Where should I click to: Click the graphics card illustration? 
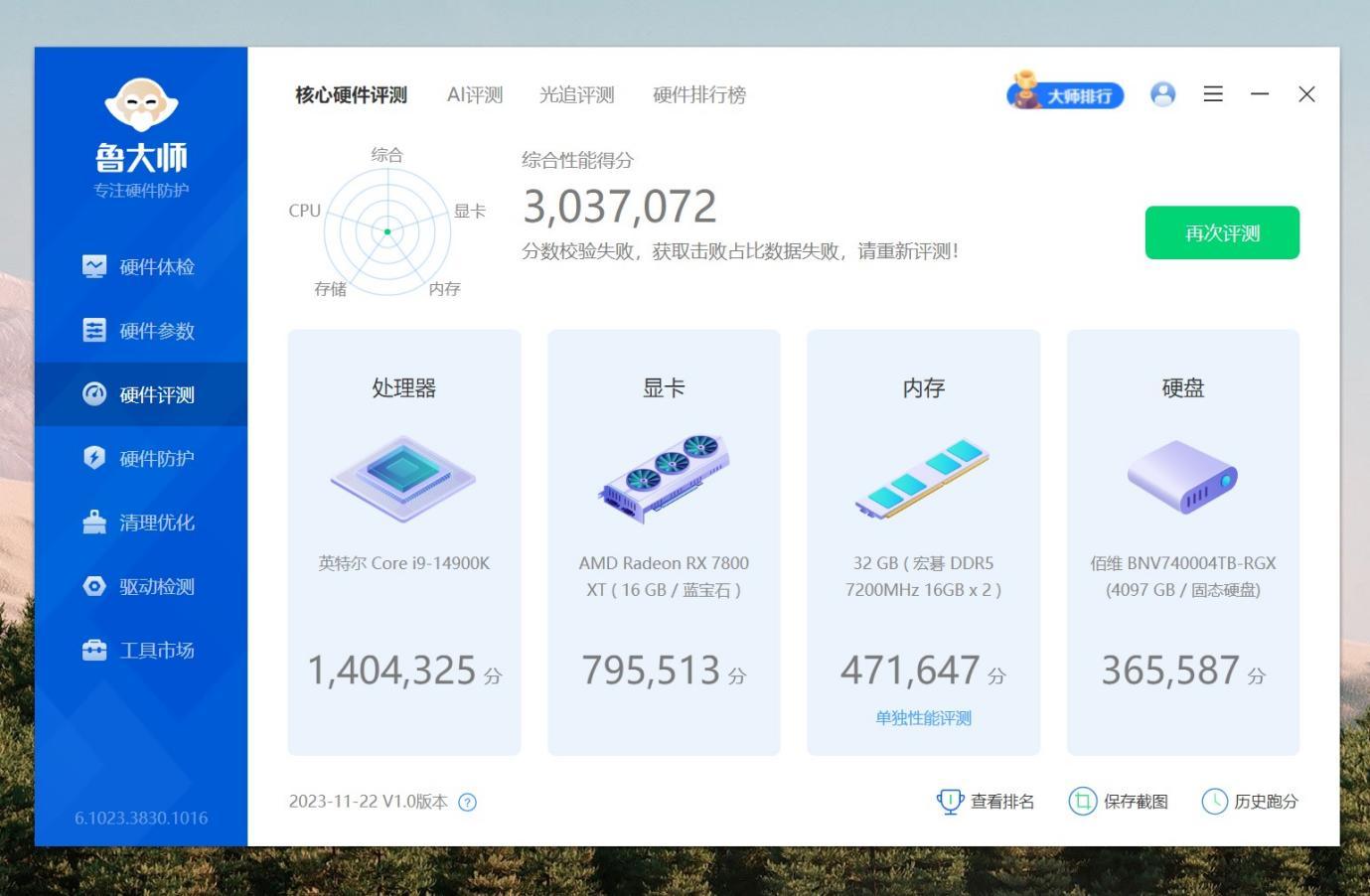click(x=664, y=478)
